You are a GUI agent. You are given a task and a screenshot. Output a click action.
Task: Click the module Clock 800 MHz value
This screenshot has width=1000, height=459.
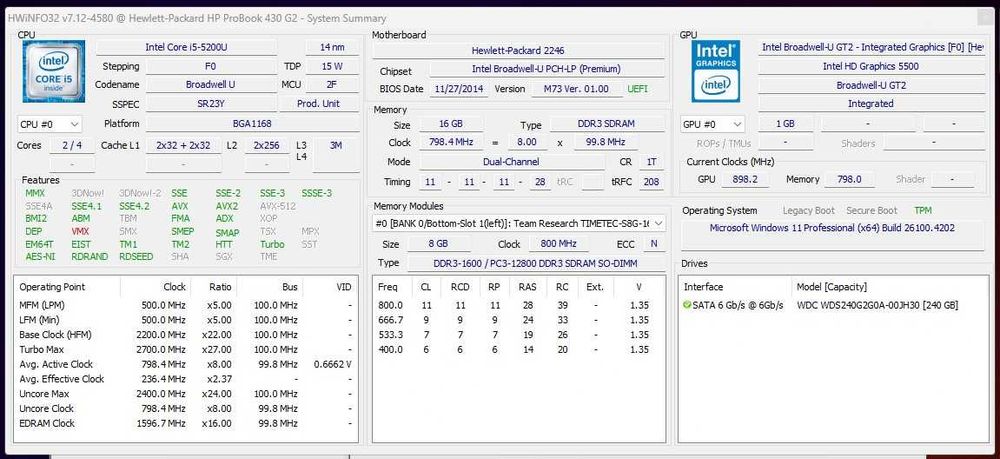click(558, 244)
